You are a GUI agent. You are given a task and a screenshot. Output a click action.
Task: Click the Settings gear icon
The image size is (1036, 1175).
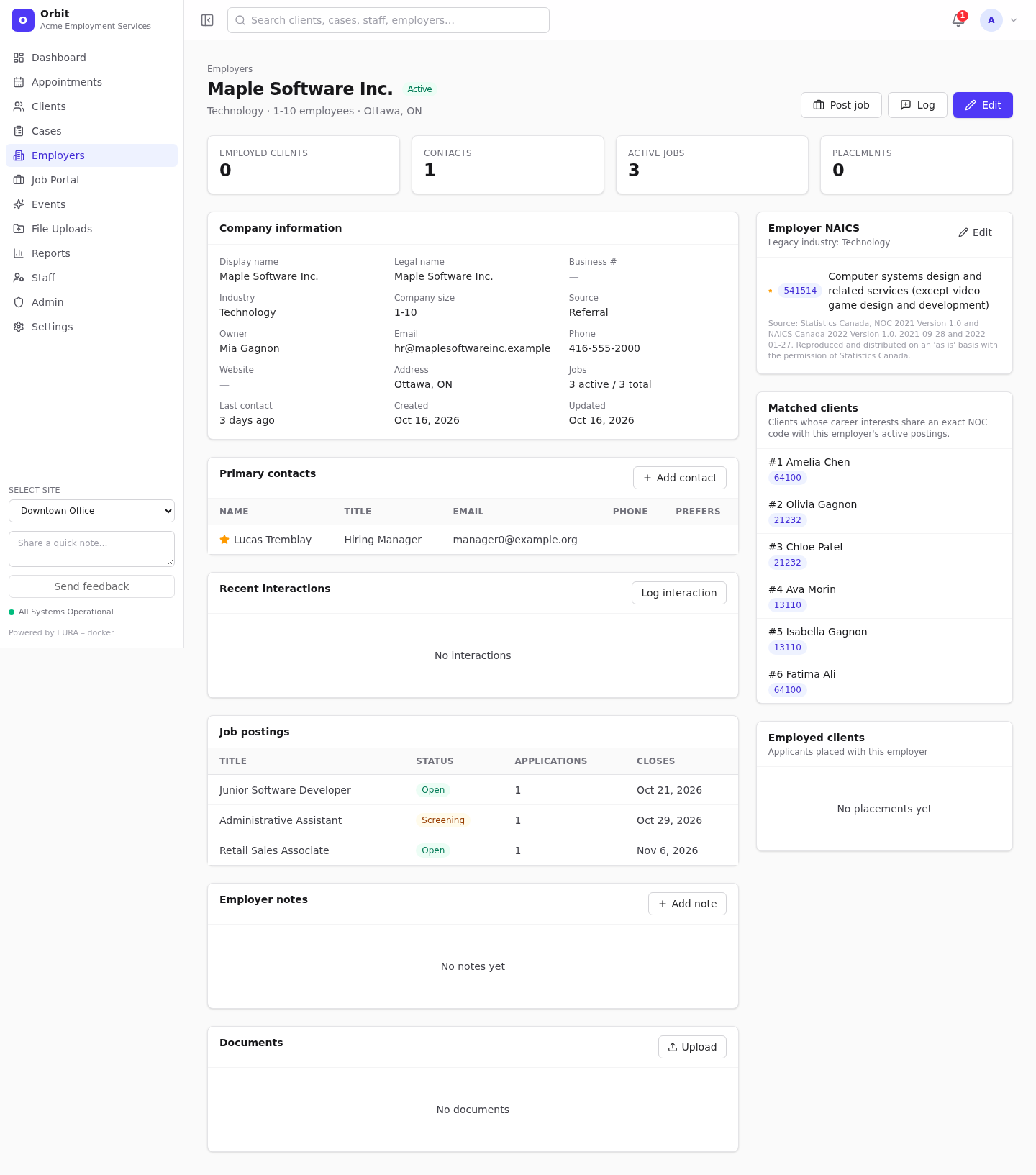[19, 327]
